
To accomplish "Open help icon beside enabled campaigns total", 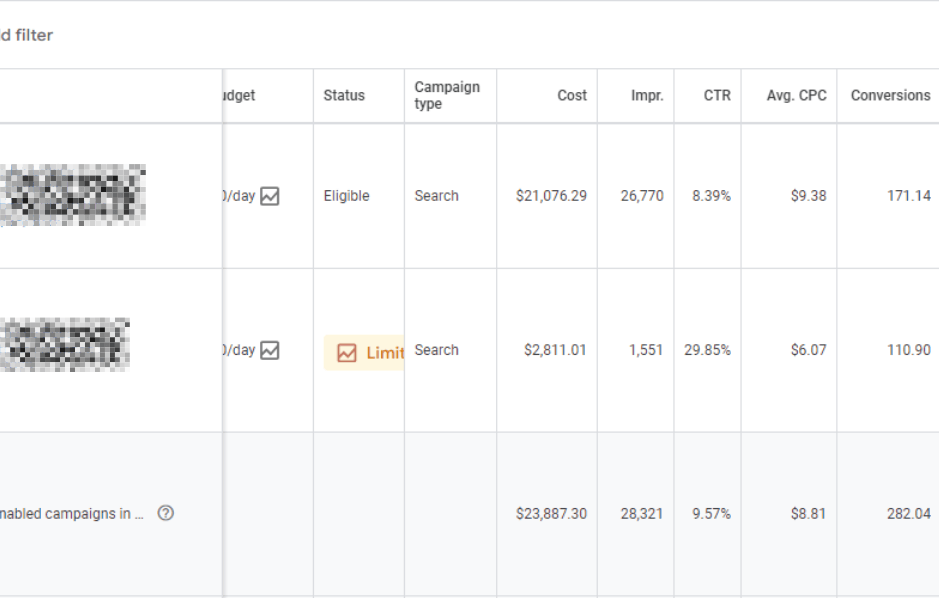I will pos(165,513).
